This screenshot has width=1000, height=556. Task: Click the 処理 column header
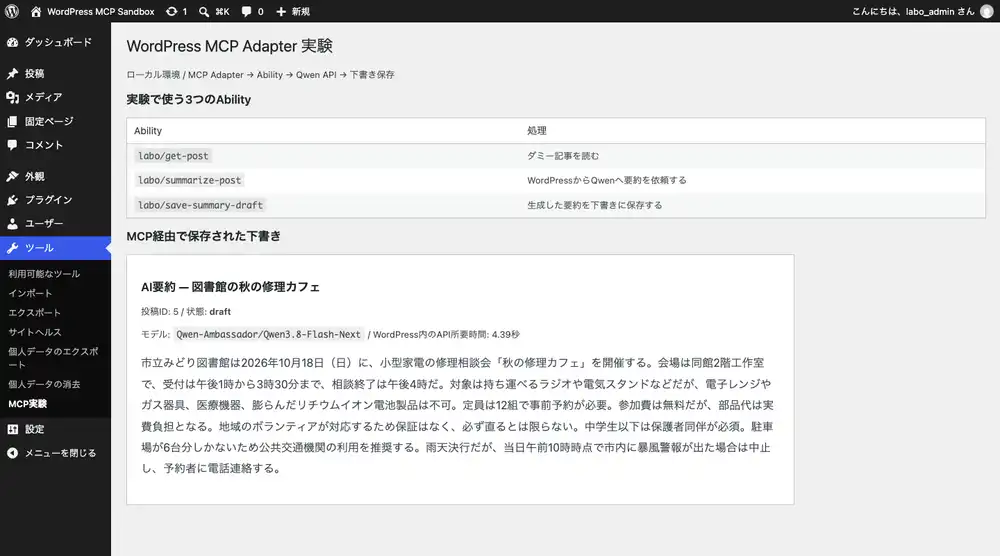pos(536,131)
